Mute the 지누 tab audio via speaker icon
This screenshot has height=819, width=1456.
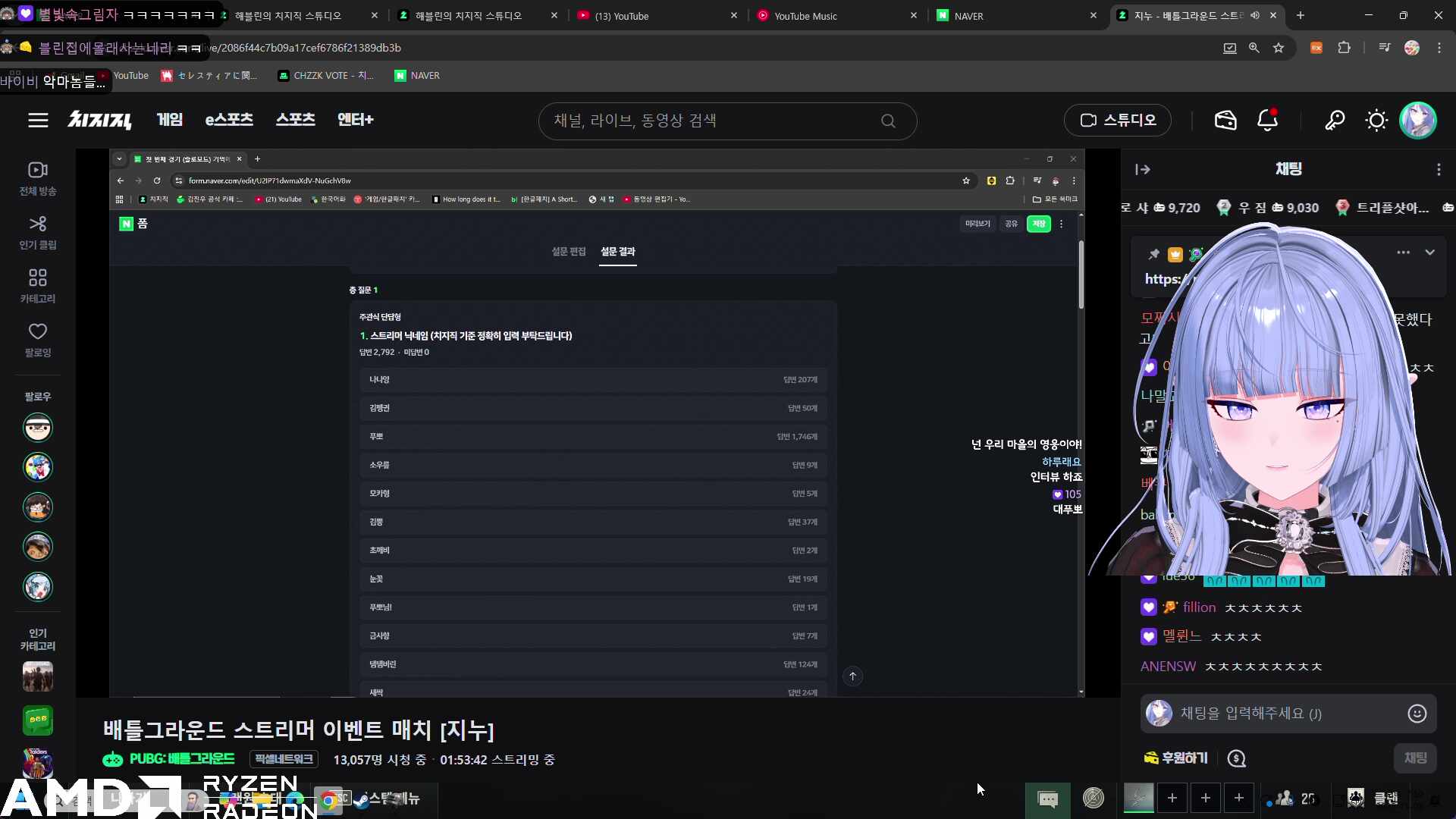coord(1255,15)
